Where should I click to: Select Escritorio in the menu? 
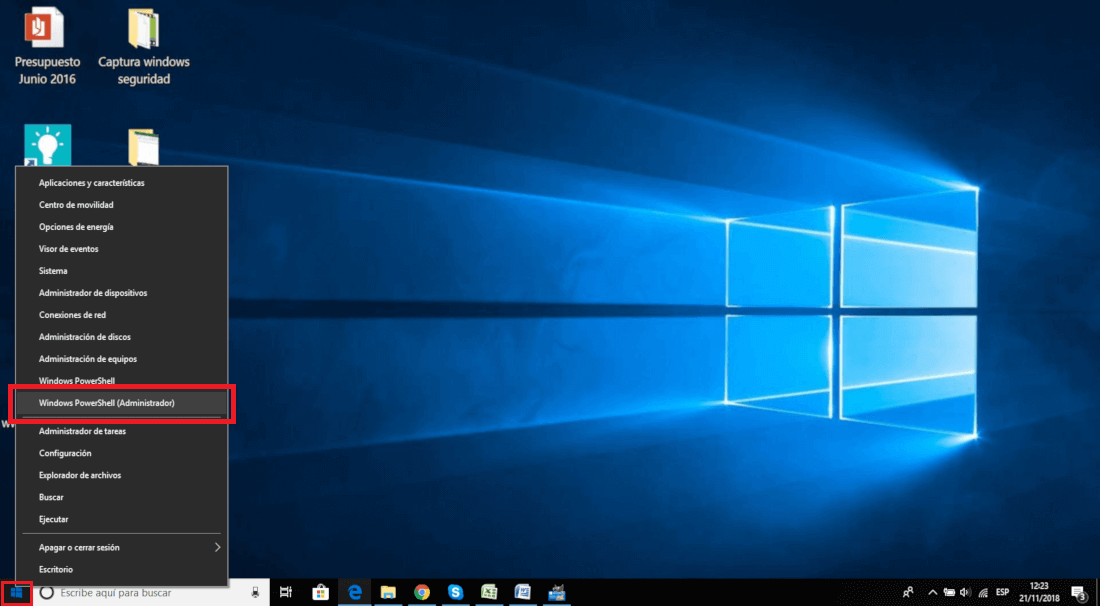click(x=122, y=570)
